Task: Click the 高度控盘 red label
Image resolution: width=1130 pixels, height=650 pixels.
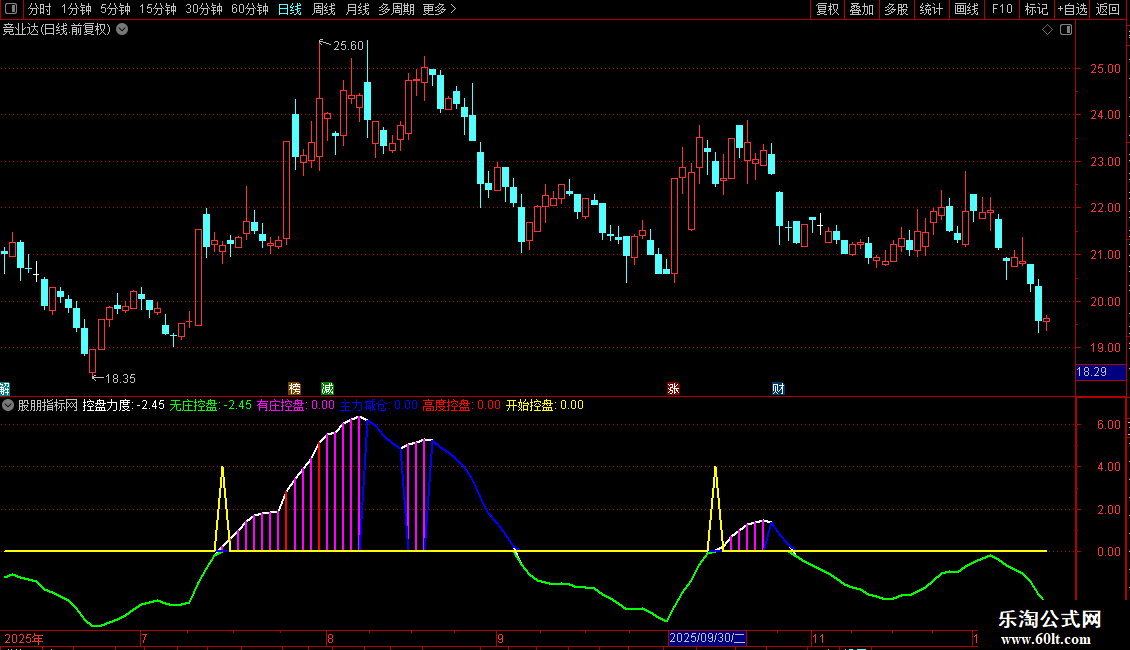Action: [461, 405]
